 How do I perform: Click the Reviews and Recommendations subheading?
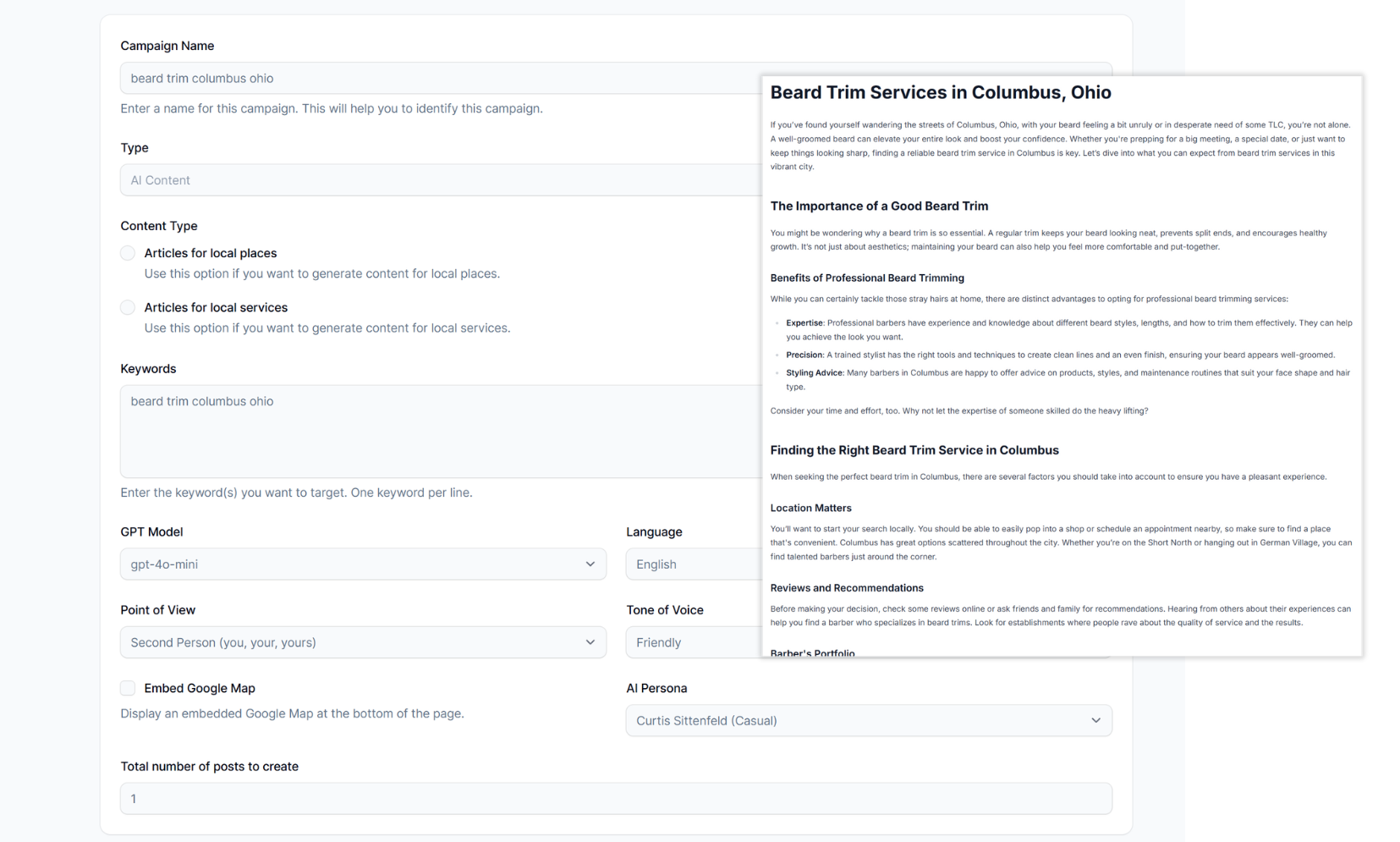(846, 588)
